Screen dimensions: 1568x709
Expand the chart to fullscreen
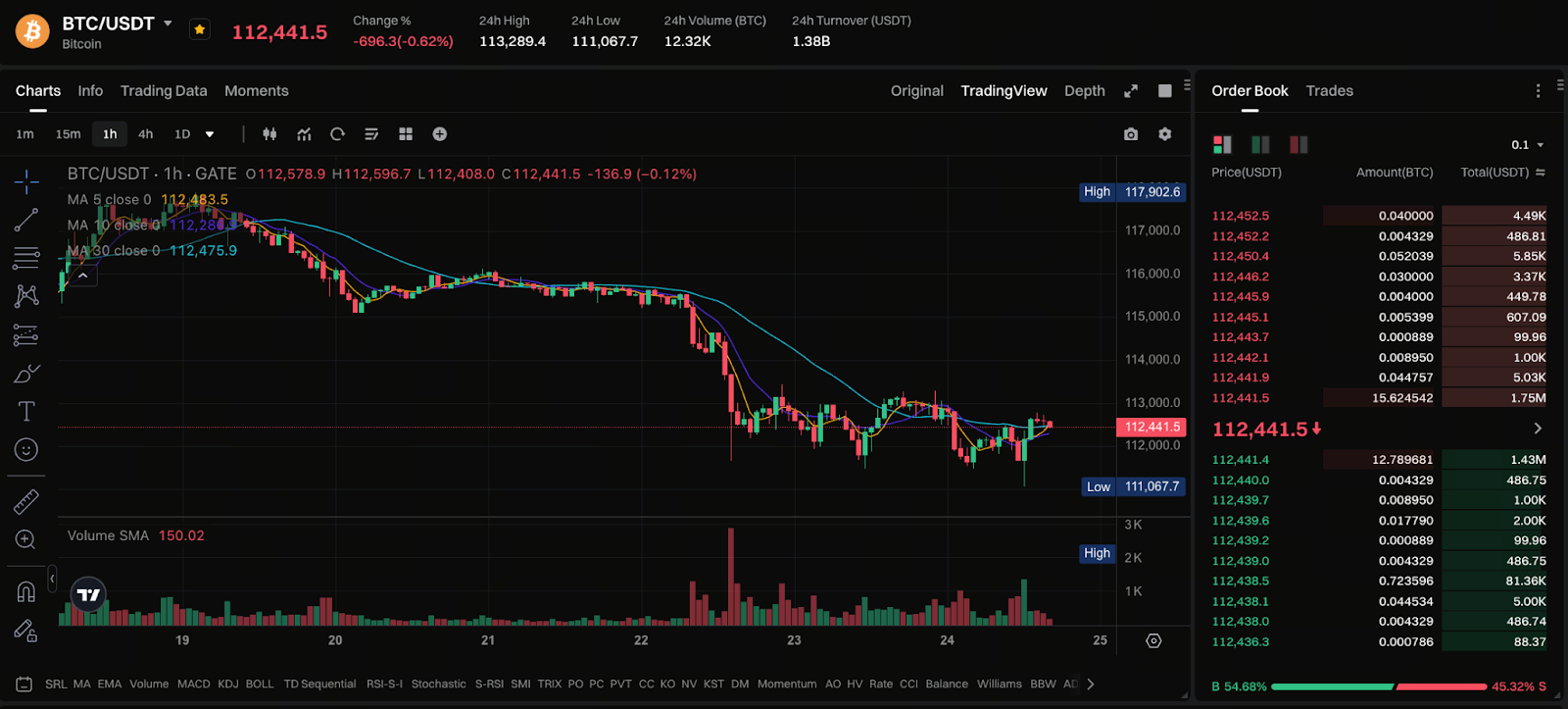pos(1131,91)
